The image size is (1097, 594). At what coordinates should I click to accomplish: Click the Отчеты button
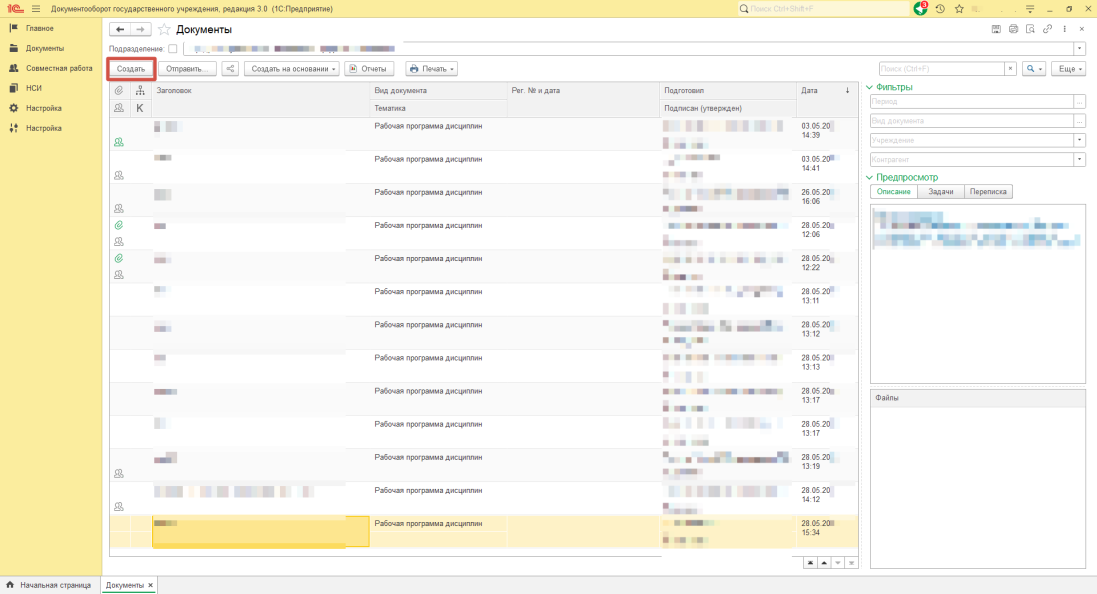tap(368, 69)
